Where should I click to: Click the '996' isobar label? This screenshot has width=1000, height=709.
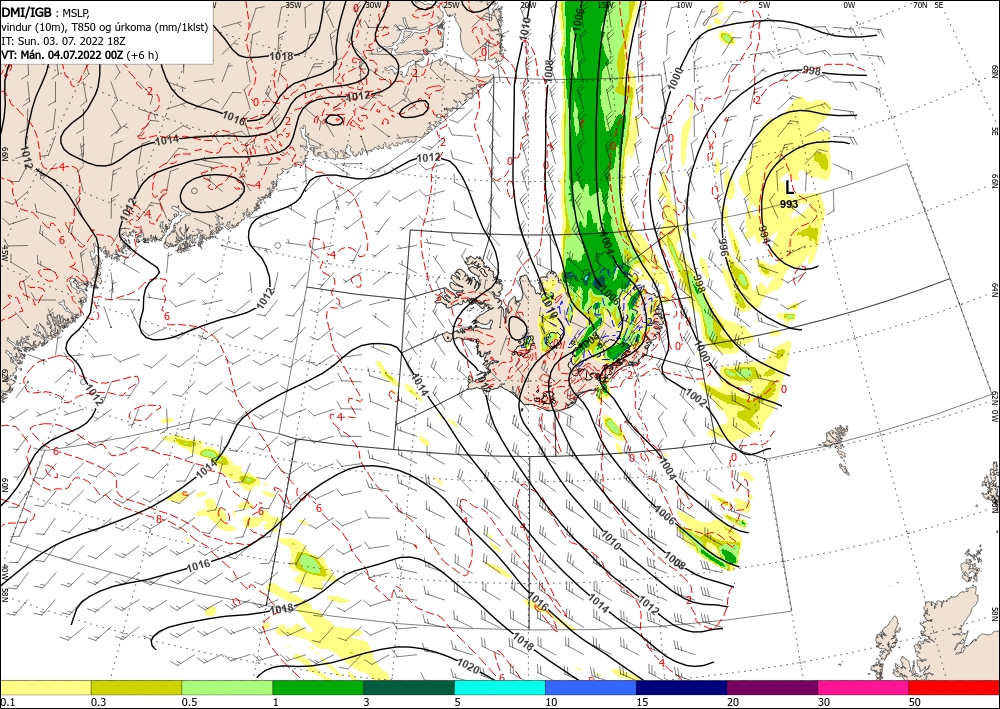[724, 245]
